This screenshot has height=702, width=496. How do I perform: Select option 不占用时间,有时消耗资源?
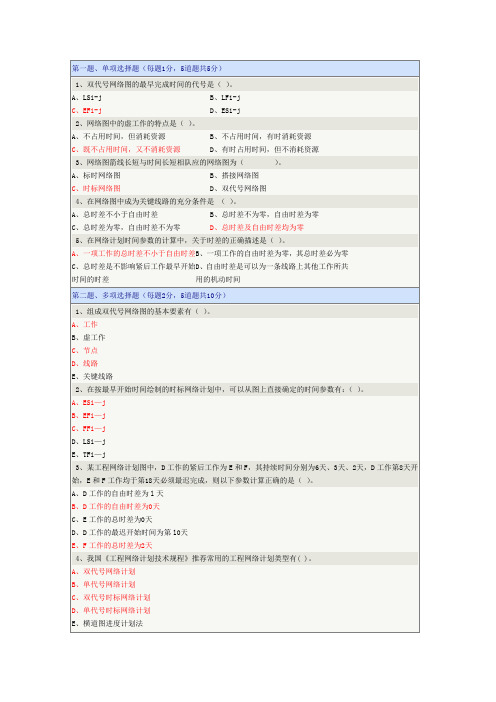(x=261, y=136)
